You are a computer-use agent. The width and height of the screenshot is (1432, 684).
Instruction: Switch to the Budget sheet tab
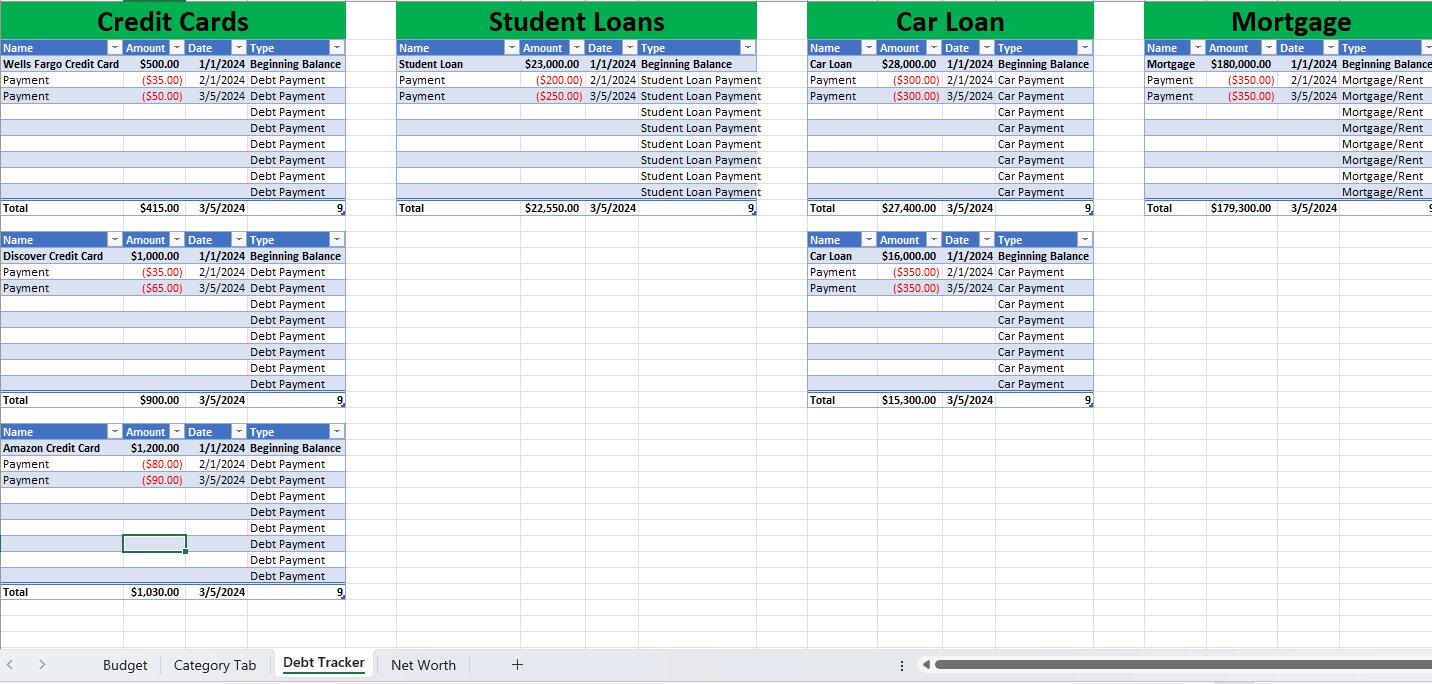(124, 664)
